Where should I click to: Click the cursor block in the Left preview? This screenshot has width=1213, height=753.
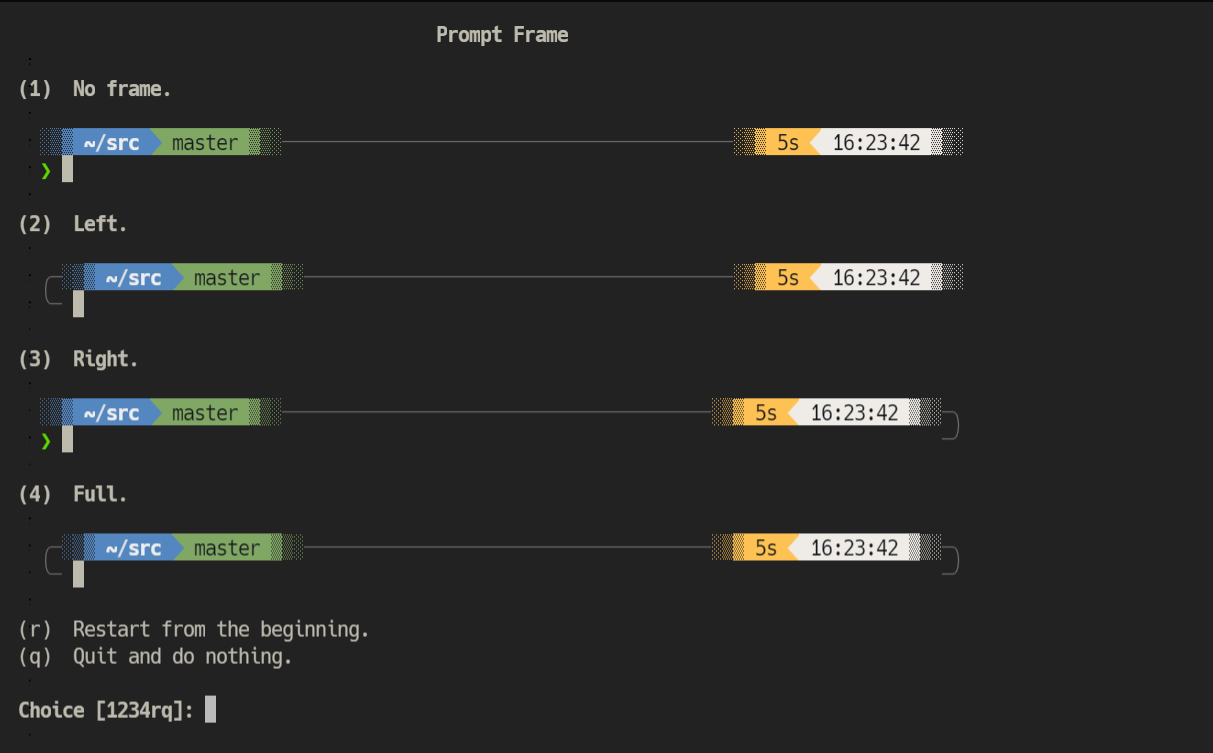[78, 304]
